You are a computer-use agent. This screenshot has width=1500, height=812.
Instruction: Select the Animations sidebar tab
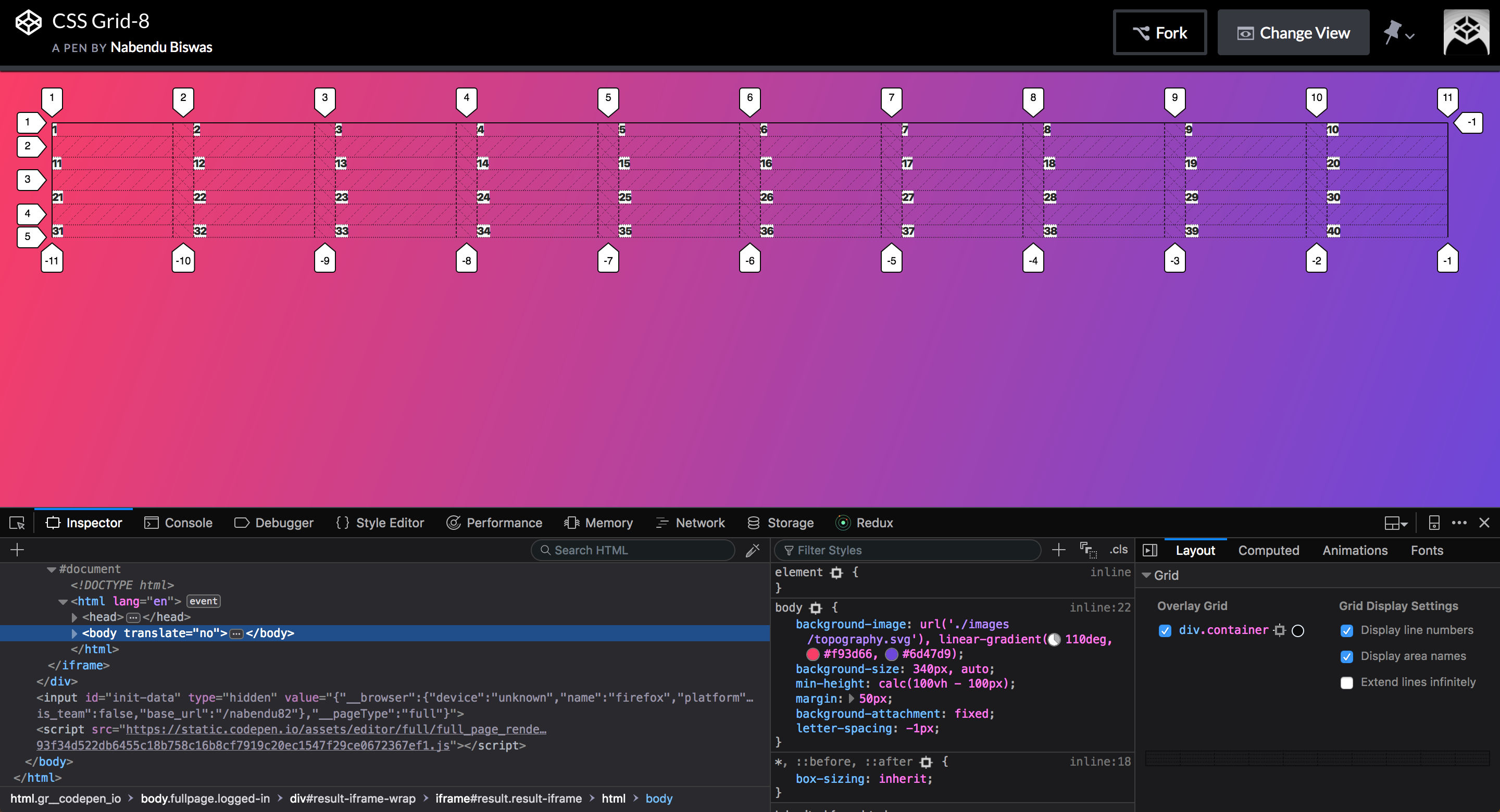tap(1354, 550)
